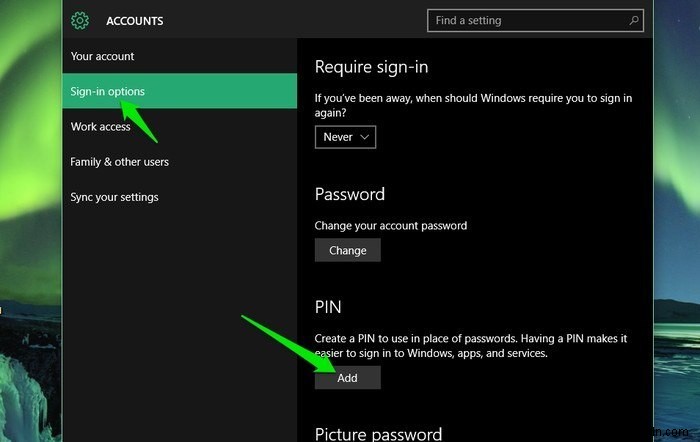Click the PIN section heading
Screen dimensions: 700x442
coord(328,307)
